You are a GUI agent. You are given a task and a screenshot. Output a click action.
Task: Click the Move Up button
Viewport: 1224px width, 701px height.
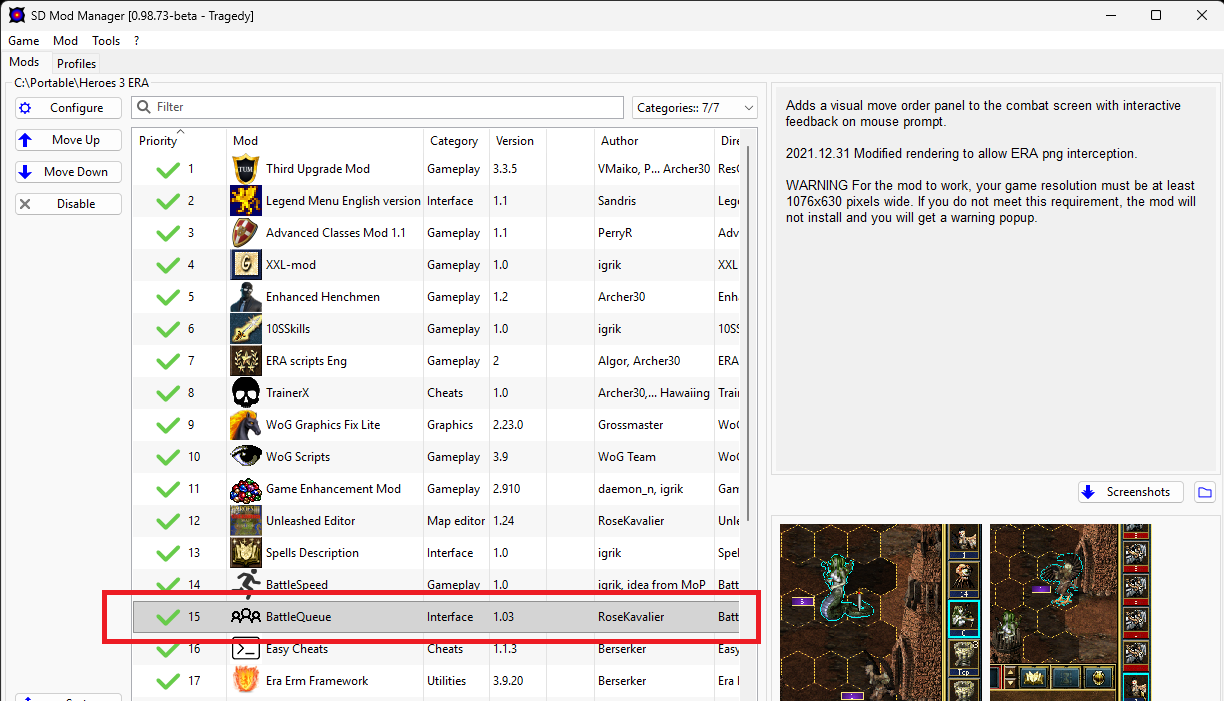point(68,140)
